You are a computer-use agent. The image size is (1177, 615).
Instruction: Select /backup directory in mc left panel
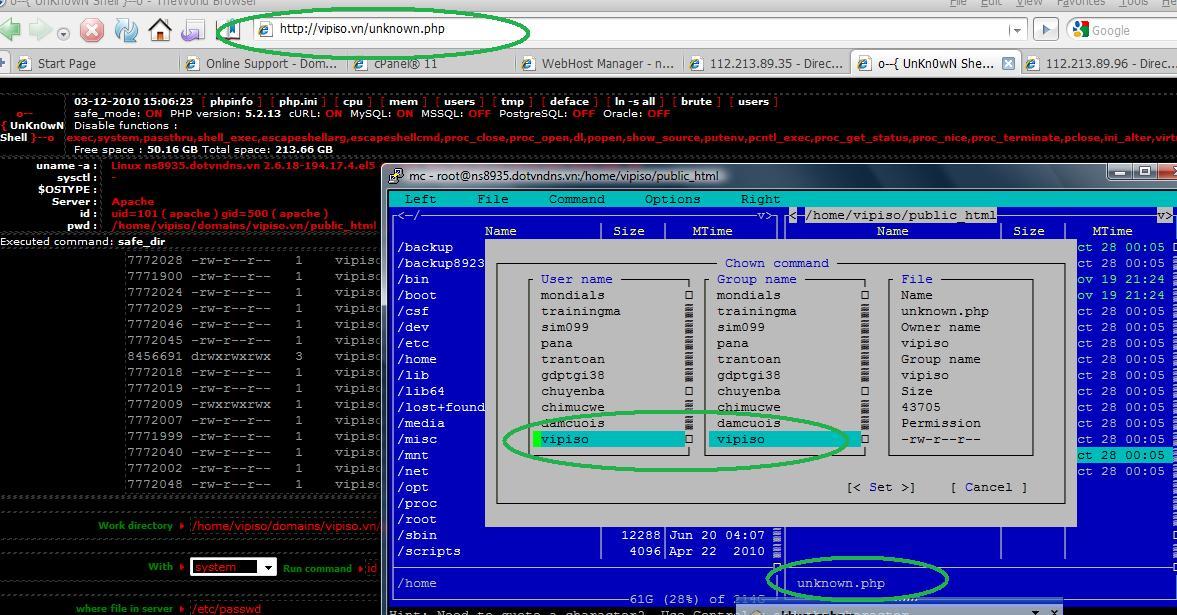[425, 247]
